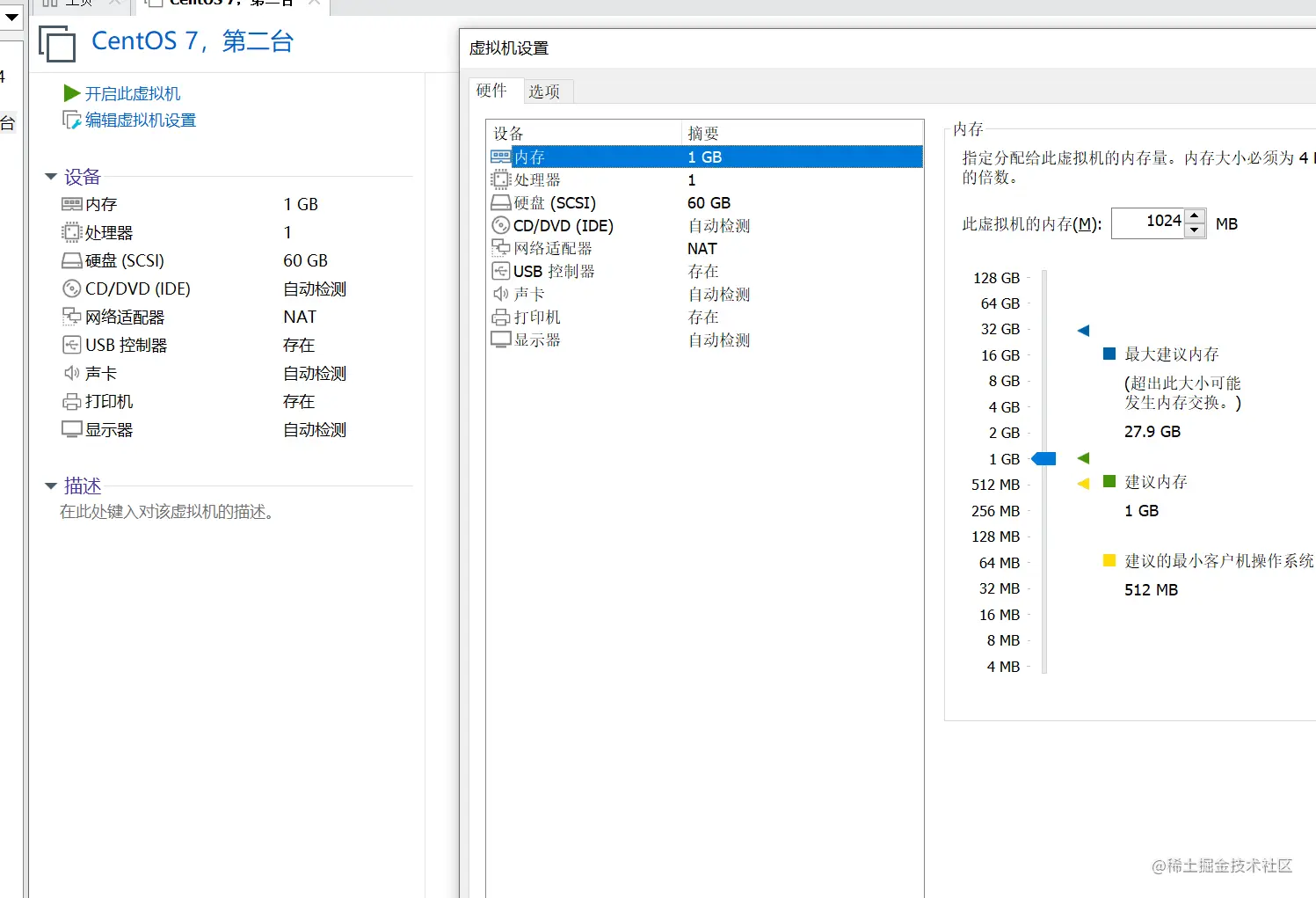
Task: Focus the memory field showing 1024
Action: point(1148,223)
